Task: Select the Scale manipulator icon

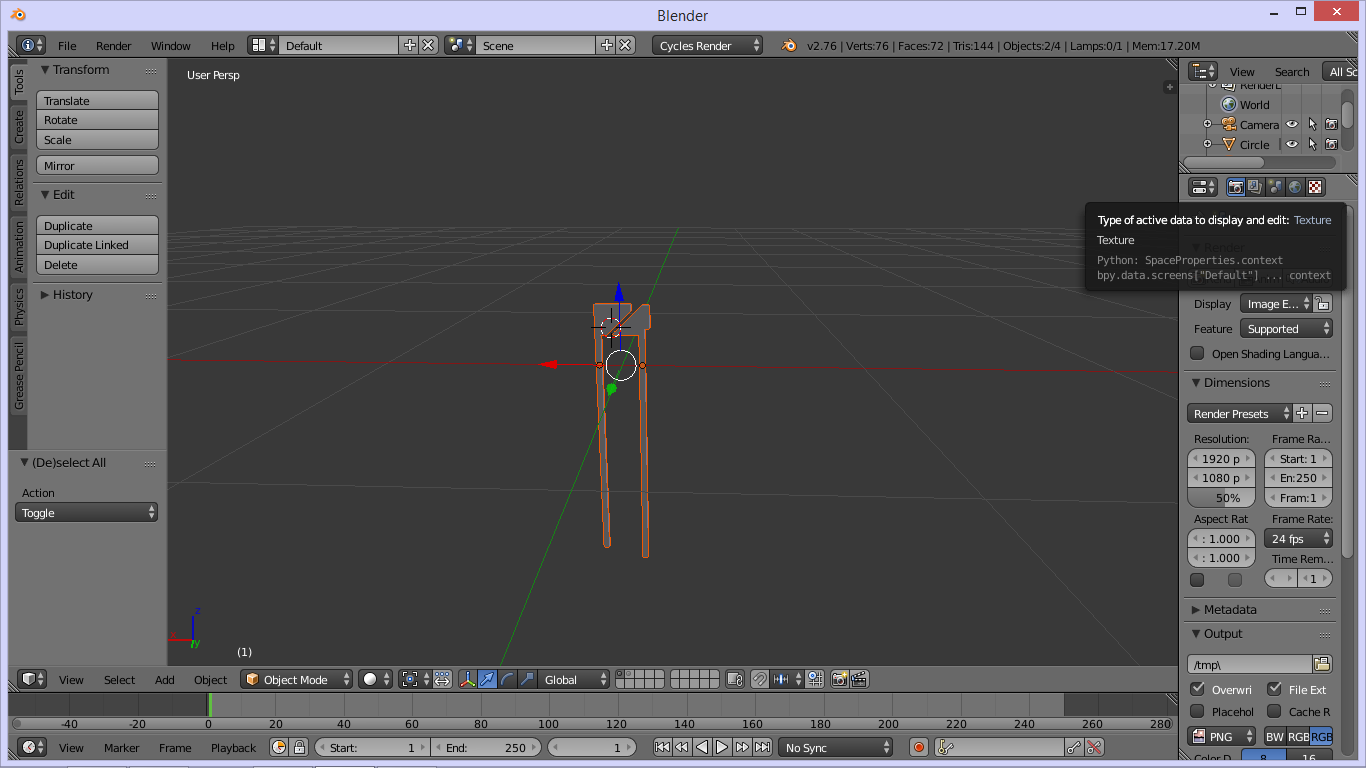Action: click(x=527, y=679)
